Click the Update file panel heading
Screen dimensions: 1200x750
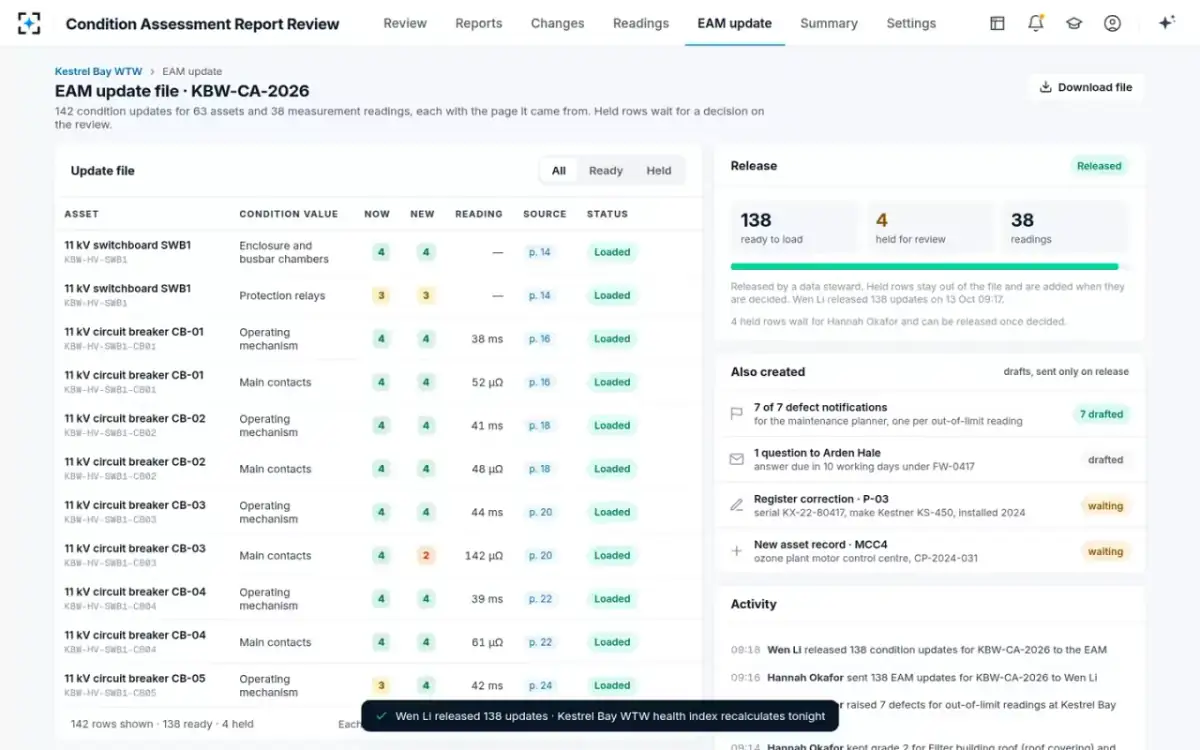(102, 171)
